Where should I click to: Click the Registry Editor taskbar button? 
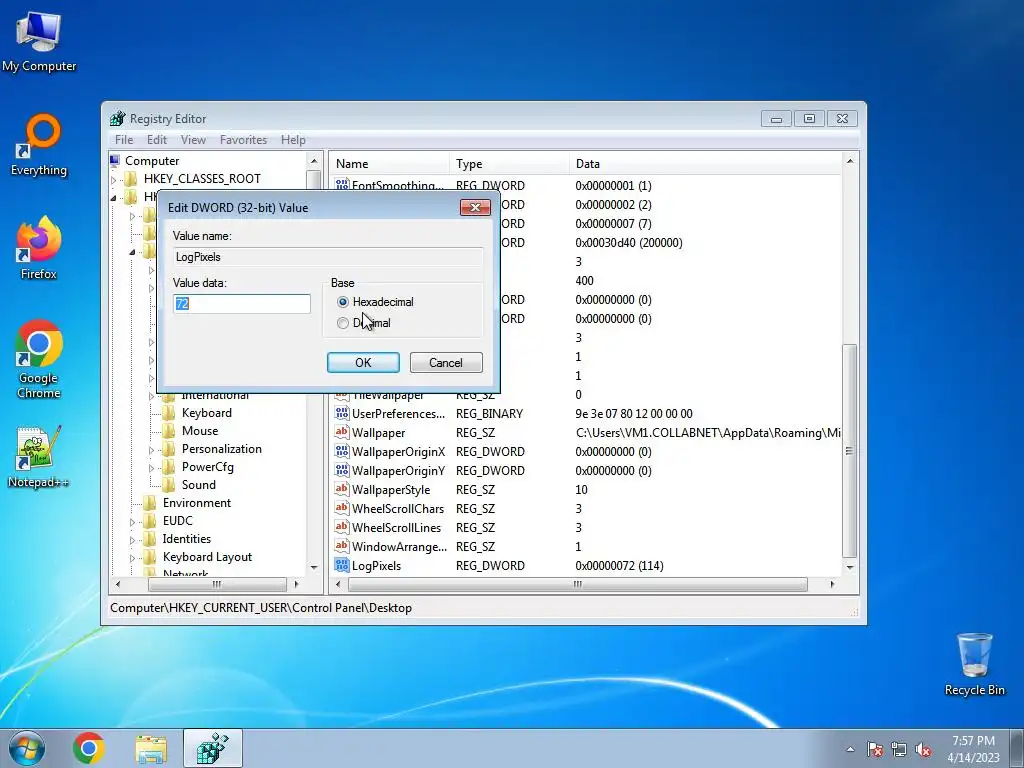pyautogui.click(x=213, y=748)
